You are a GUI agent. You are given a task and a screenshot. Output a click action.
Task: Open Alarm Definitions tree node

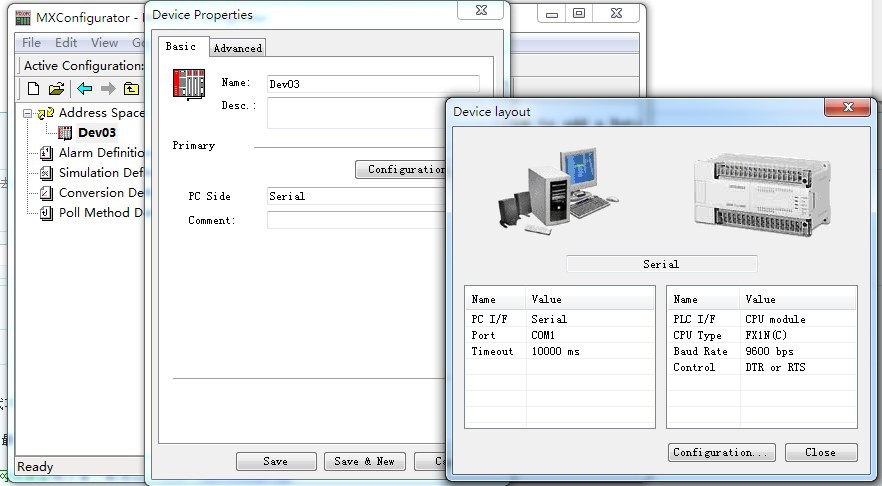tap(101, 153)
